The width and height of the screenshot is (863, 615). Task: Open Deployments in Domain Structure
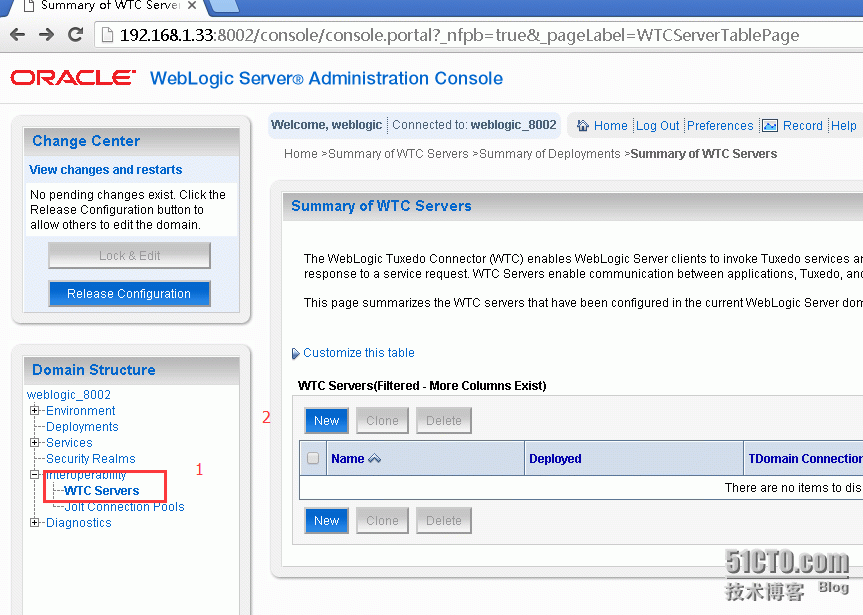[82, 427]
